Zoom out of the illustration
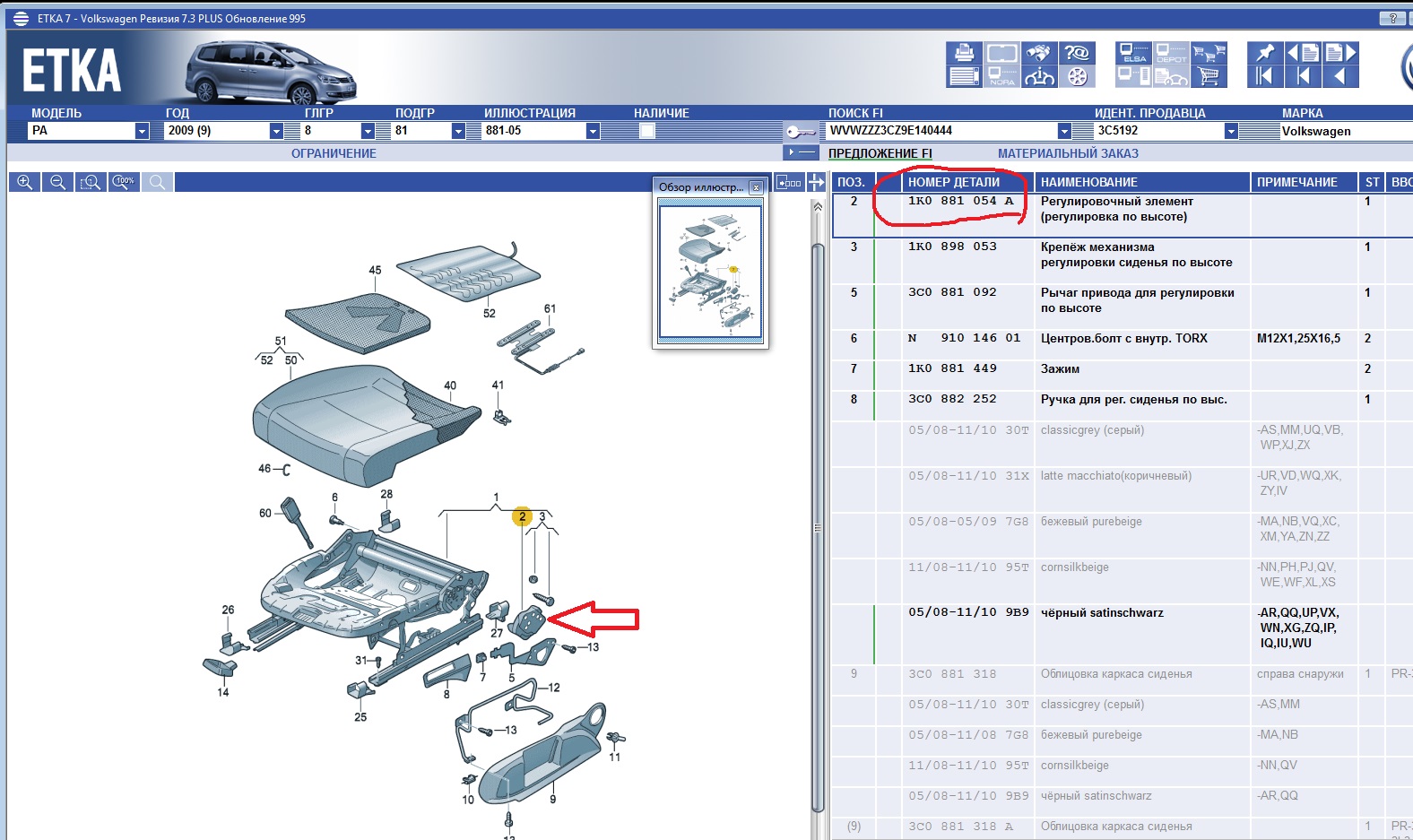Image resolution: width=1413 pixels, height=840 pixels. (x=57, y=183)
